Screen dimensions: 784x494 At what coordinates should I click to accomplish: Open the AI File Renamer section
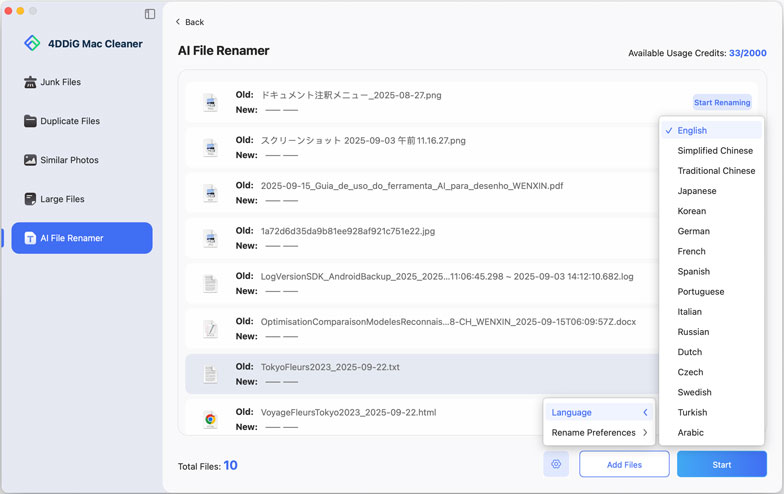click(82, 238)
